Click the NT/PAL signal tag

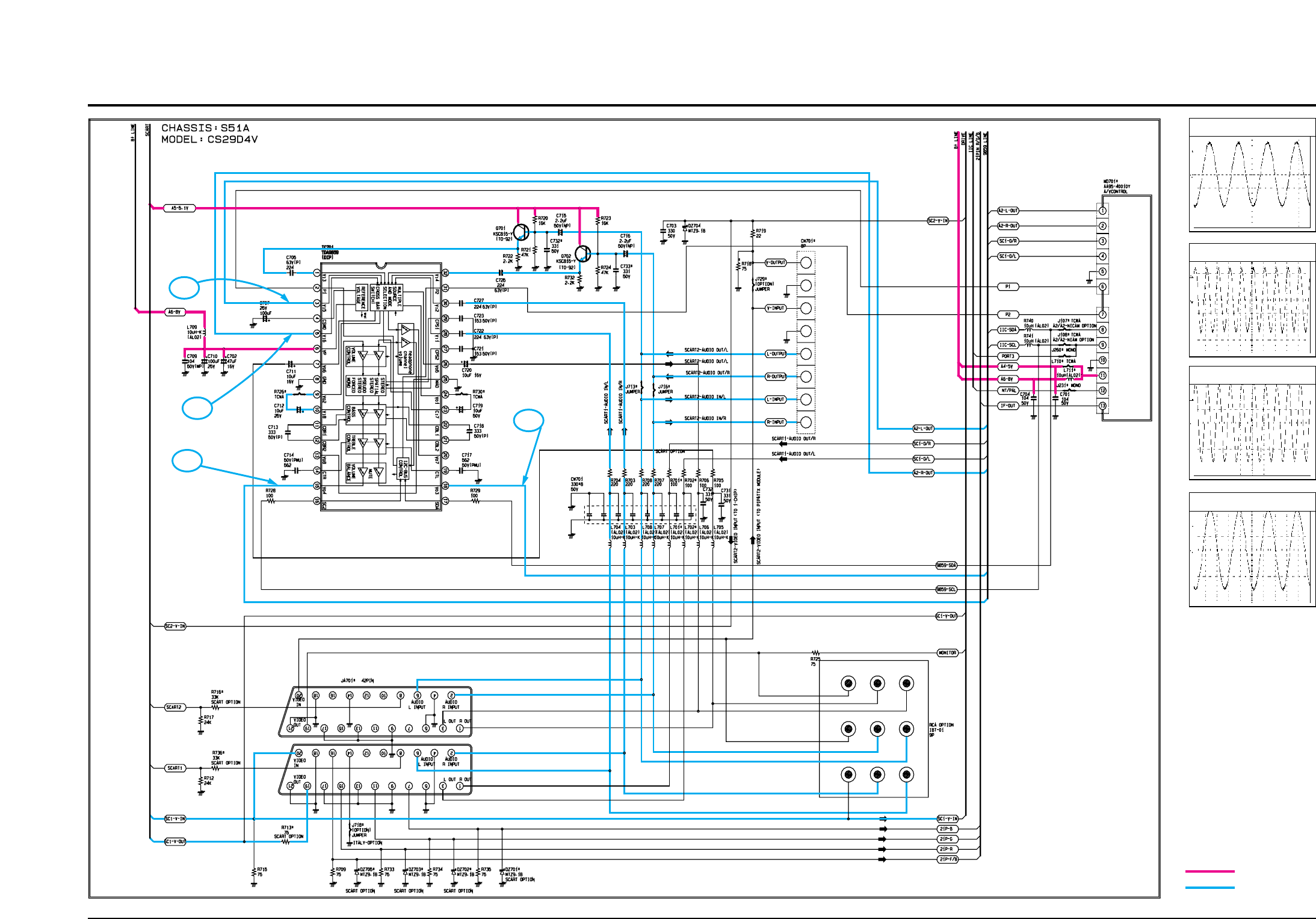pyautogui.click(x=1009, y=391)
